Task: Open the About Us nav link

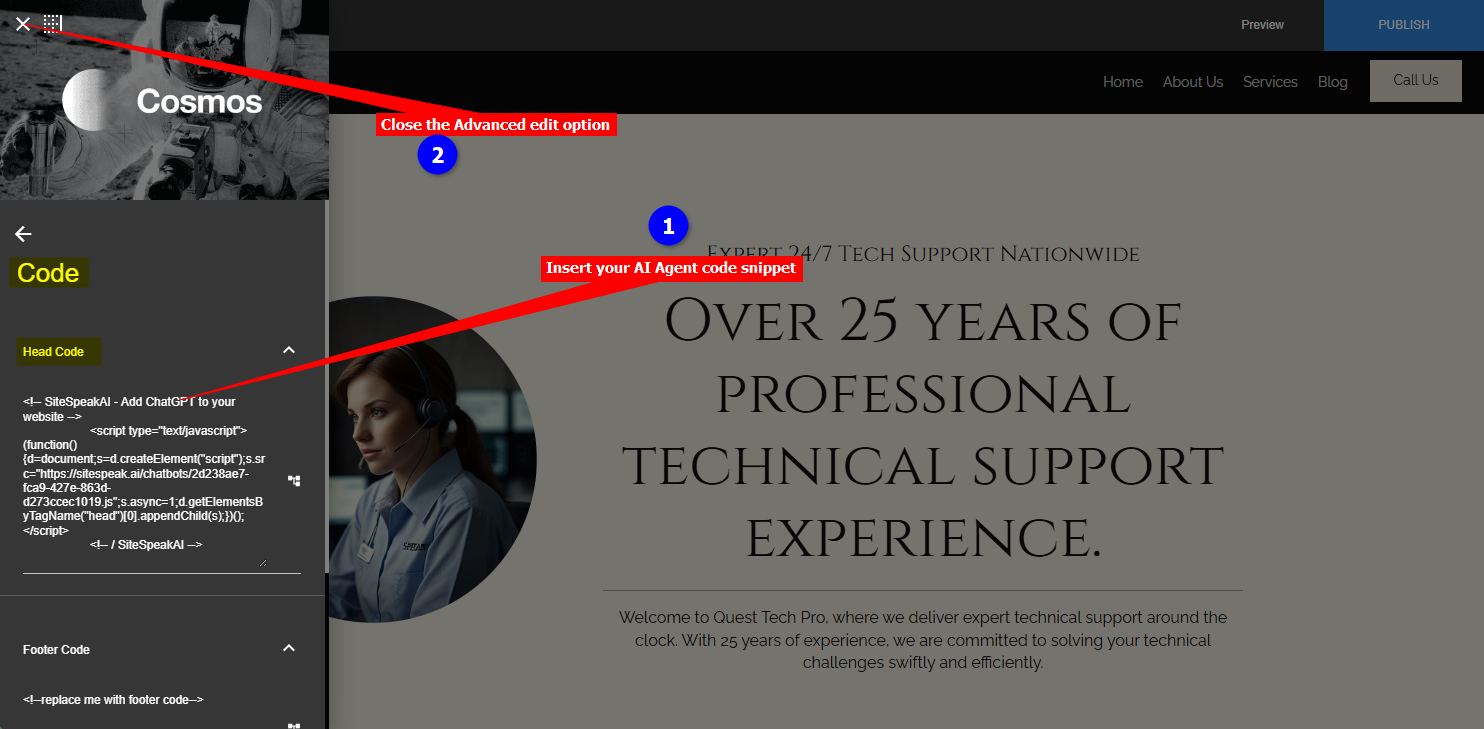Action: pos(1193,82)
